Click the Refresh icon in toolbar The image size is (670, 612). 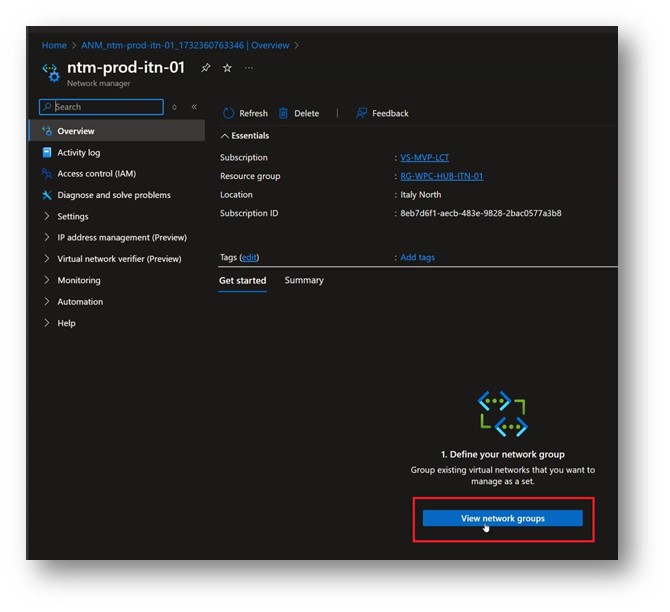(x=229, y=113)
